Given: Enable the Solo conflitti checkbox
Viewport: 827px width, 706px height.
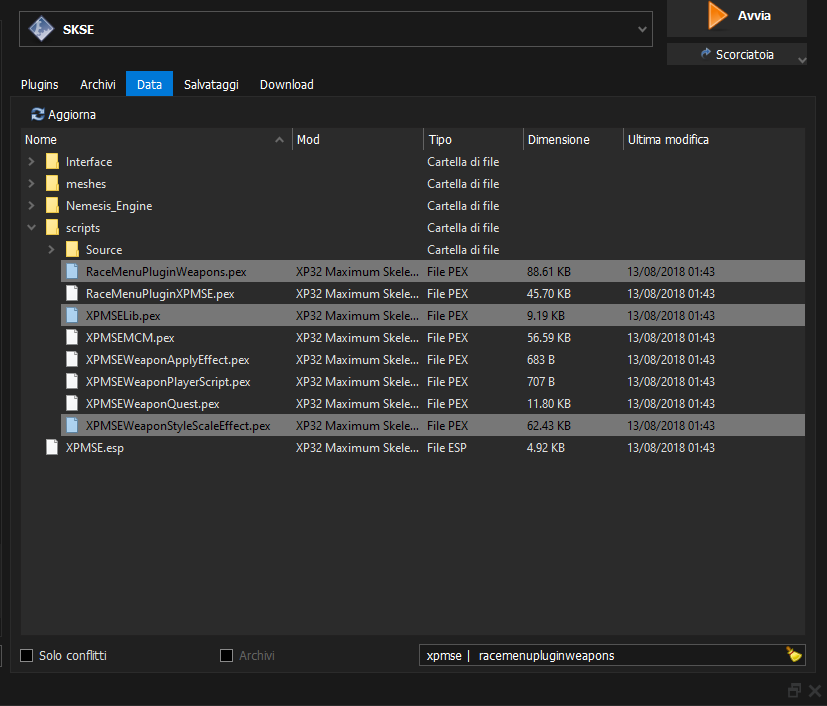Looking at the screenshot, I should [x=26, y=655].
